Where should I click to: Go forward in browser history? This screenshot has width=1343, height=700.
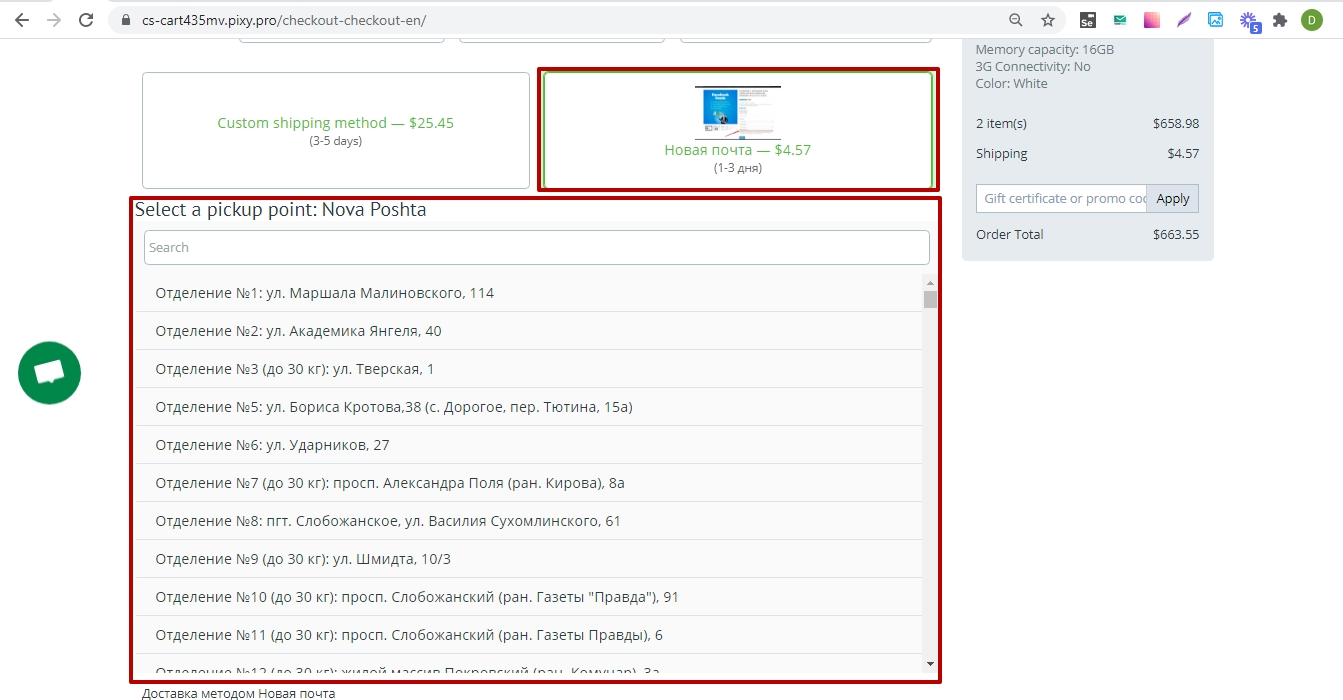[x=54, y=20]
